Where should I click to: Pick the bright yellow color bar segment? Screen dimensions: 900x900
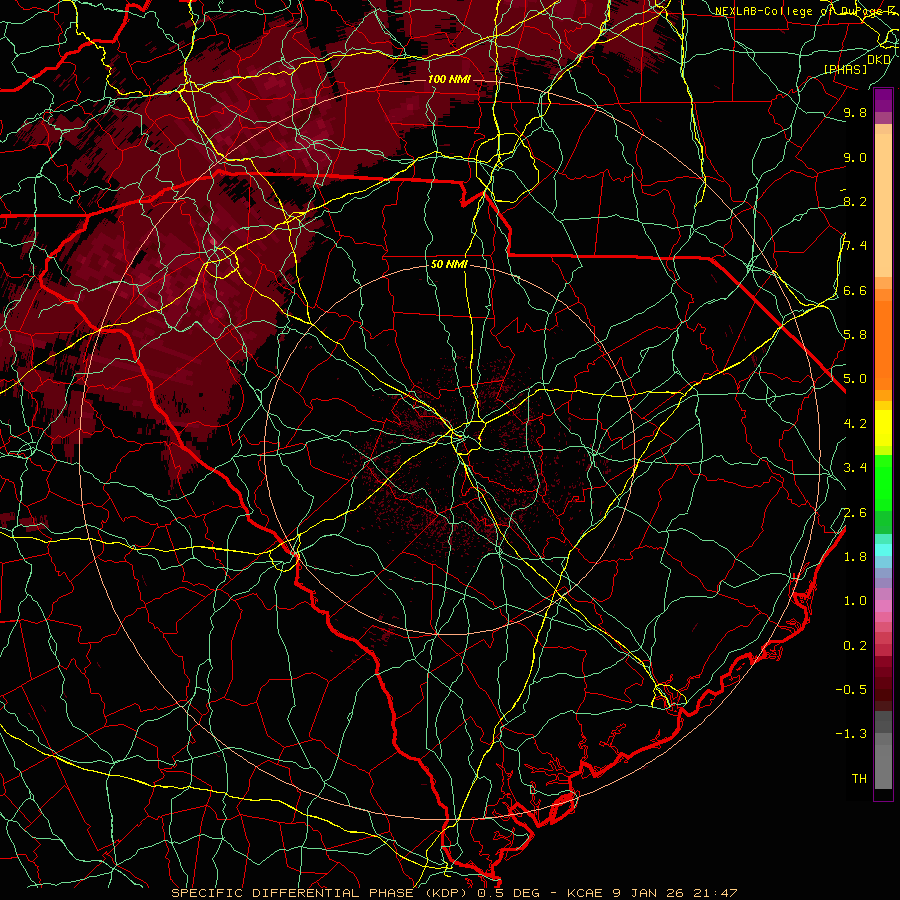[x=884, y=428]
